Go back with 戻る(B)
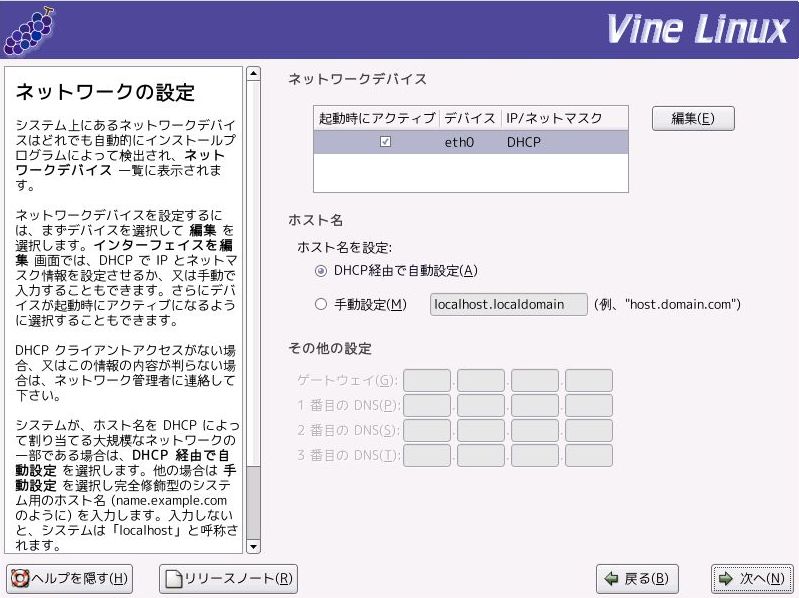Screen dimensions: 799x598 coord(637,579)
